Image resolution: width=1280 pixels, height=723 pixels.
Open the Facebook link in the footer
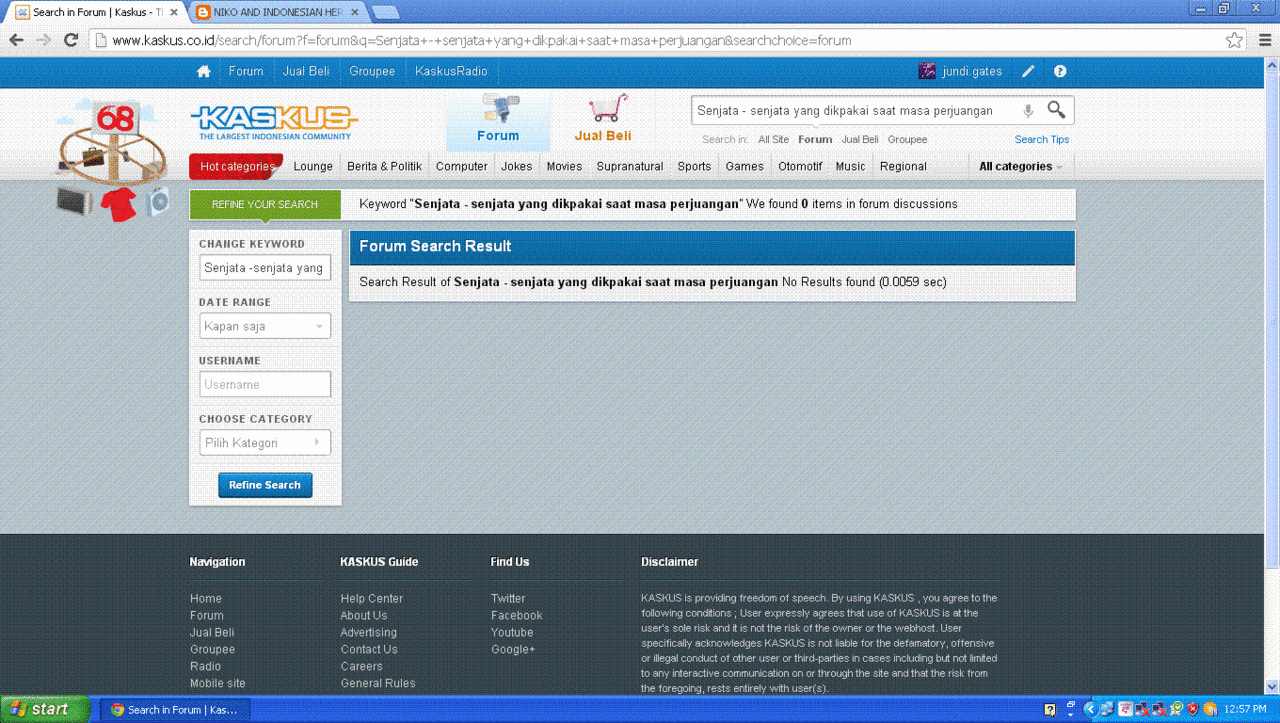517,616
